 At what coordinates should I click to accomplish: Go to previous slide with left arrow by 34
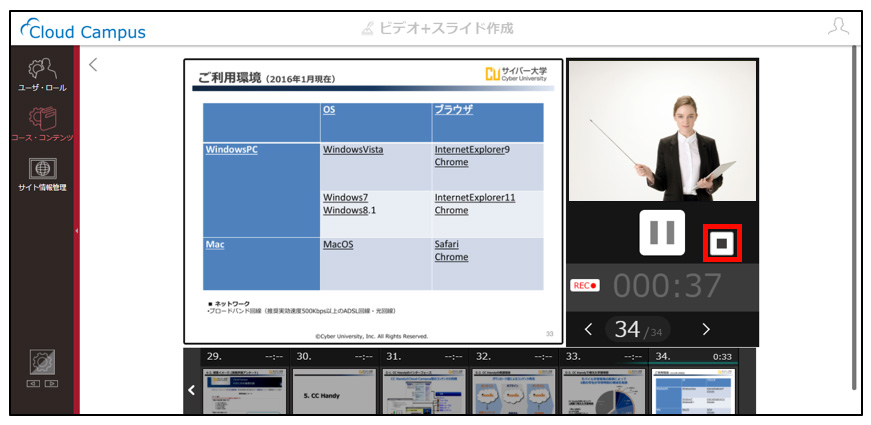pyautogui.click(x=588, y=329)
